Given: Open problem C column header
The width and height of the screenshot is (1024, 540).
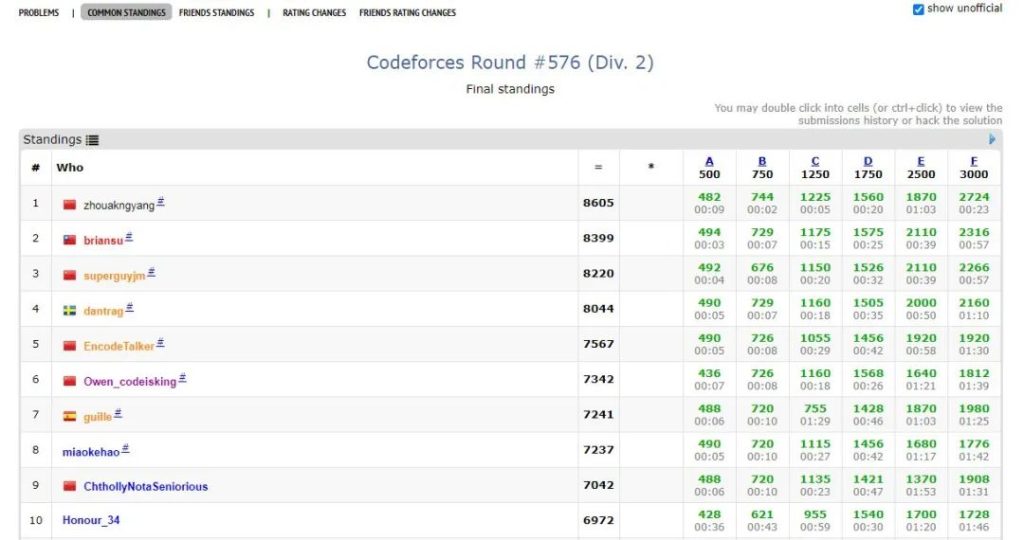Looking at the screenshot, I should click(x=815, y=161).
